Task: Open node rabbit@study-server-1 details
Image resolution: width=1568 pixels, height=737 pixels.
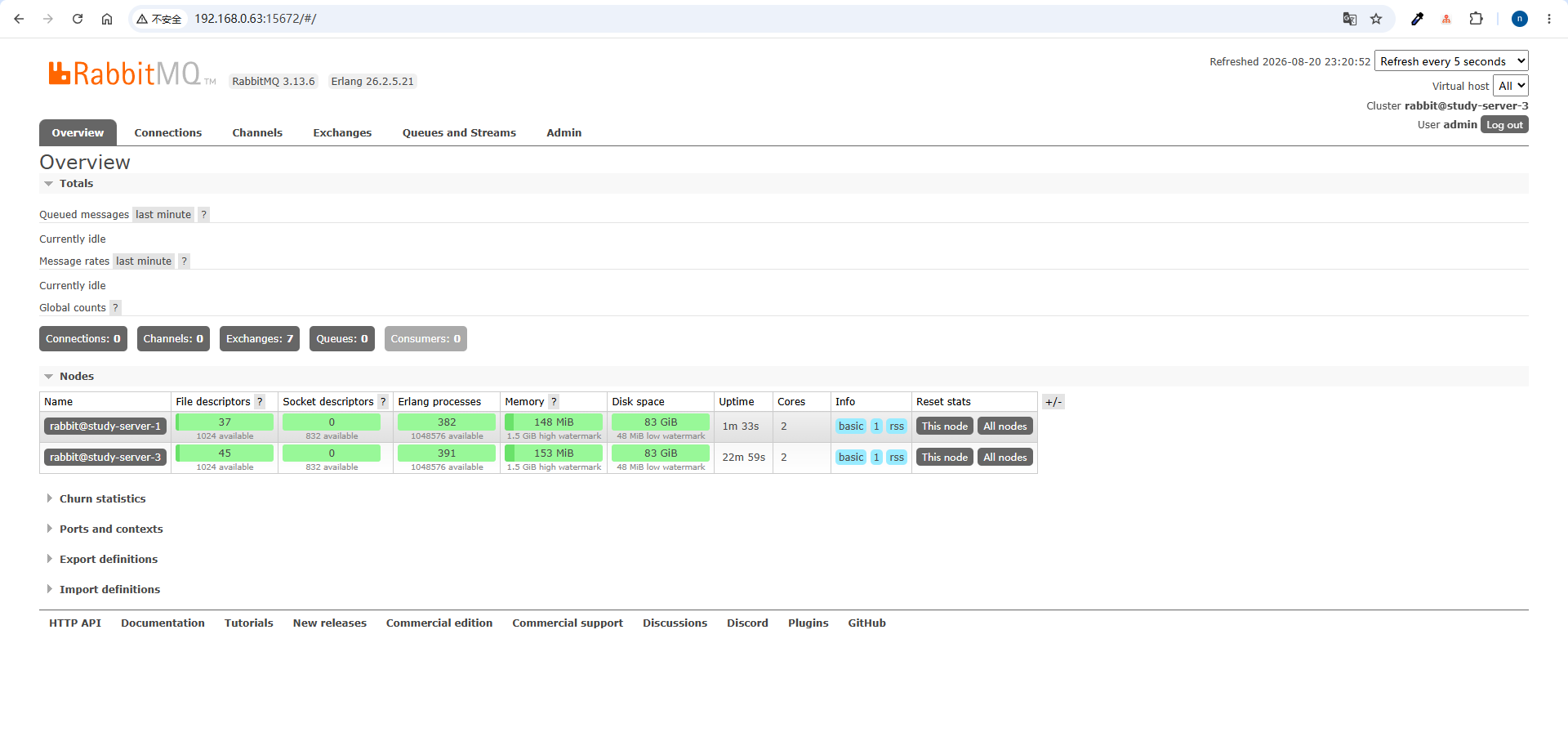Action: 105,427
